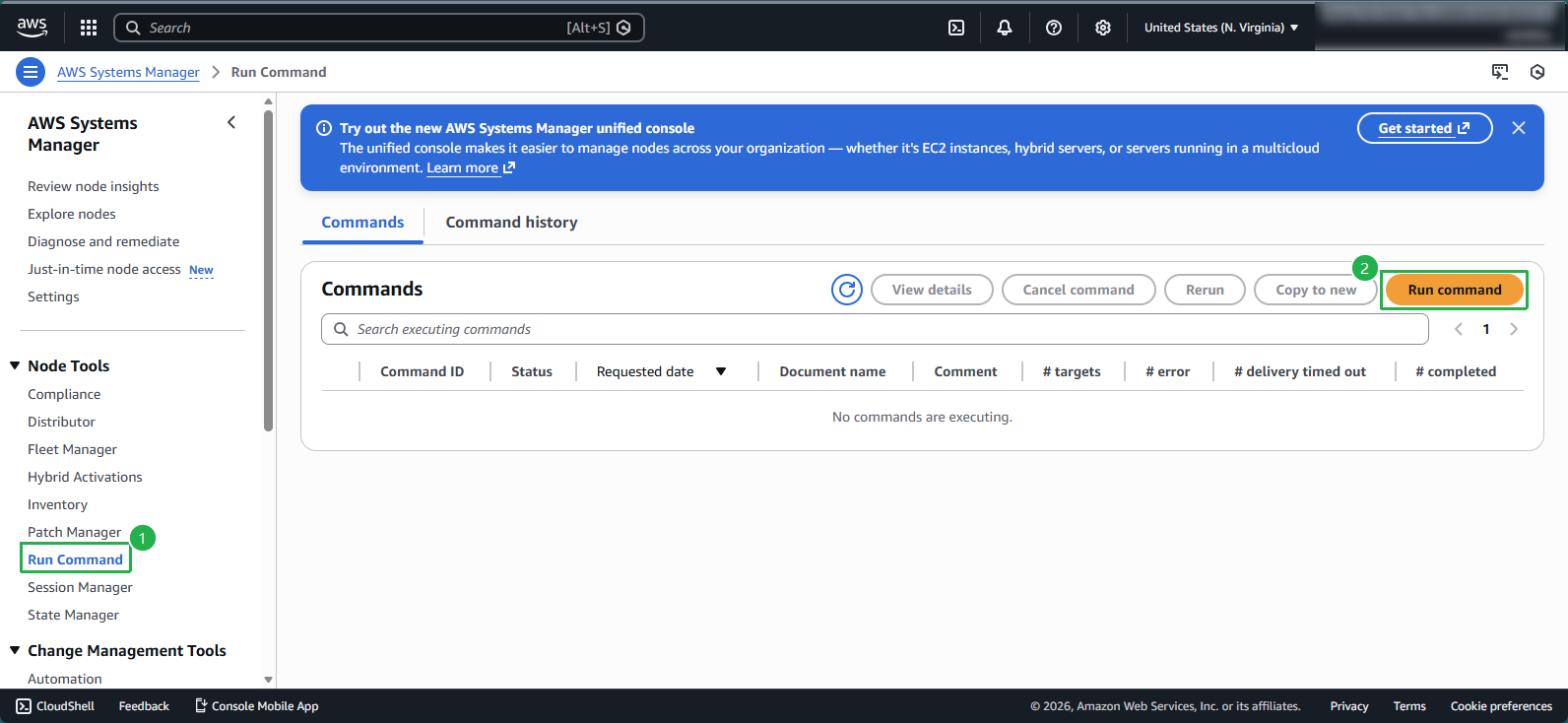Open Hybrid Activations
The width and height of the screenshot is (1568, 723).
(x=85, y=477)
